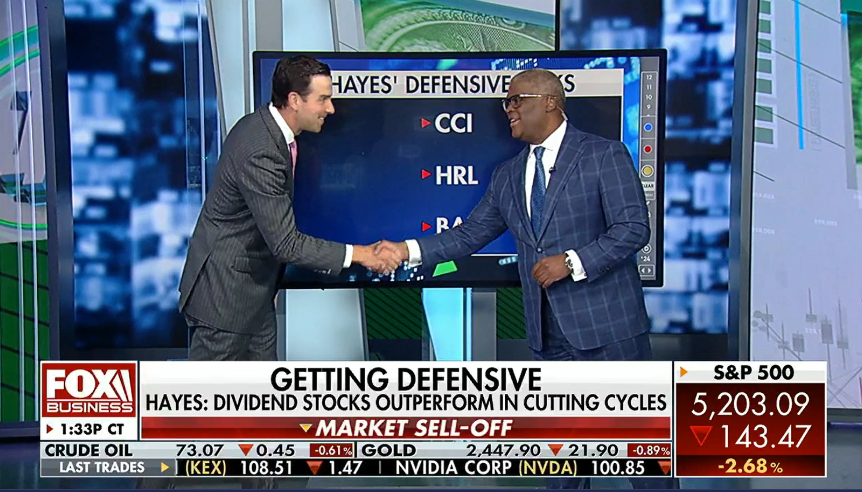Click the Fox Business logo
This screenshot has height=492, width=862.
(x=89, y=390)
